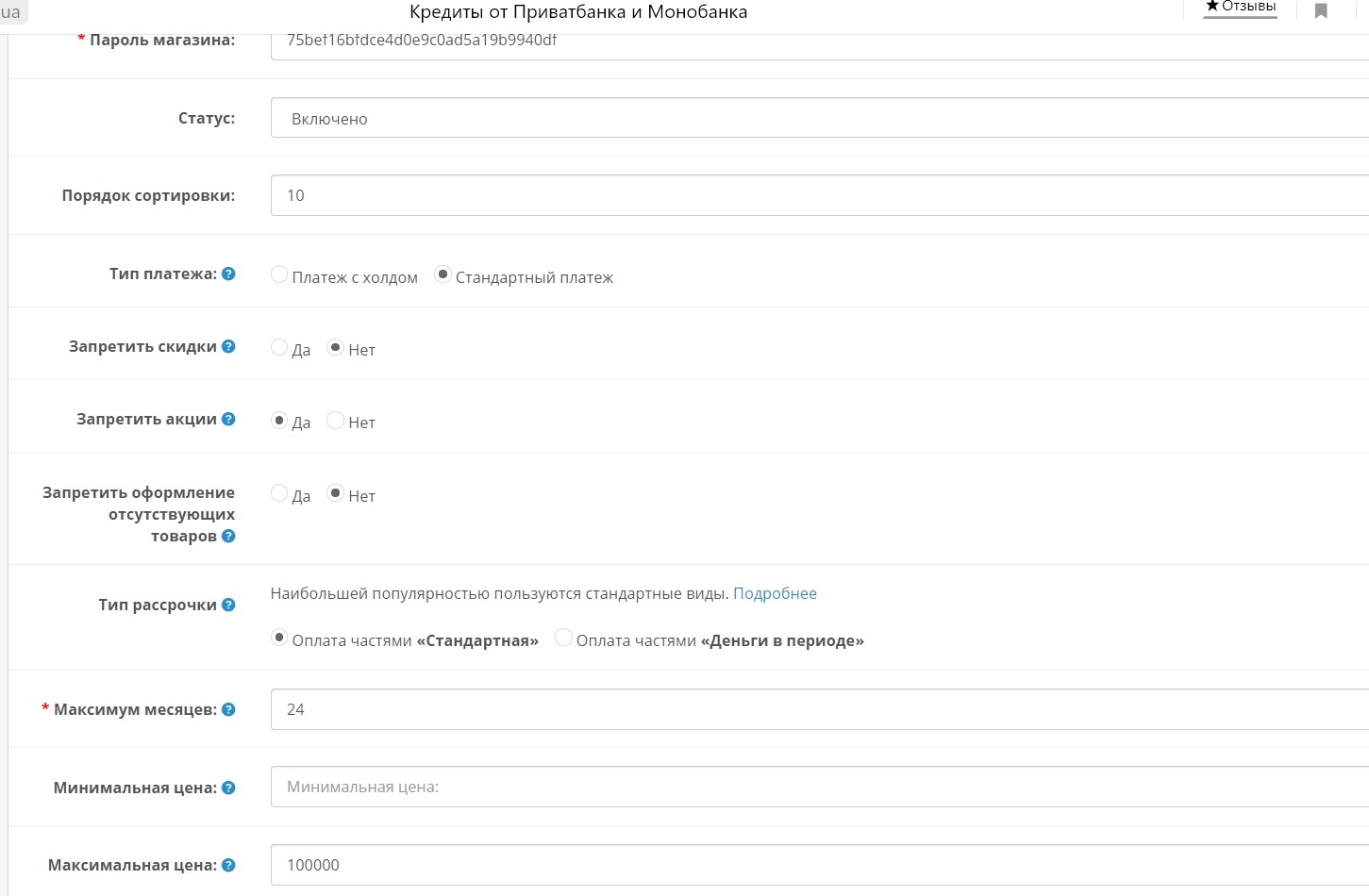Click the bookmark icon at top right

(1321, 11)
